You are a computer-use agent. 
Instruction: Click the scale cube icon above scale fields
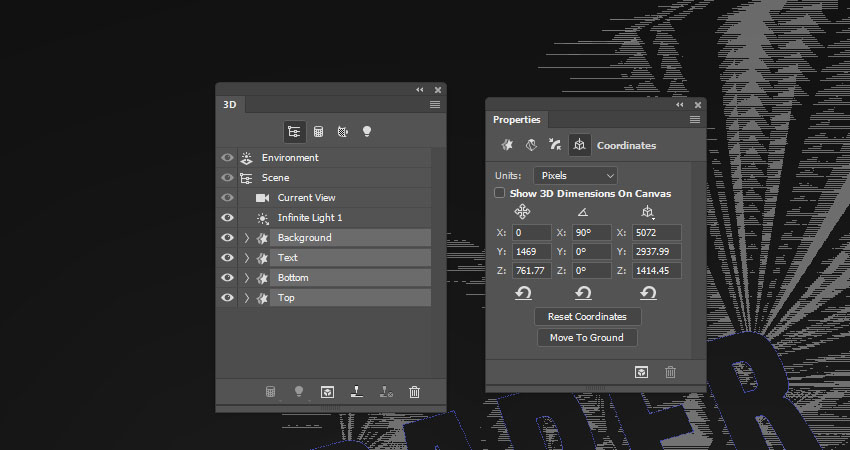click(648, 213)
